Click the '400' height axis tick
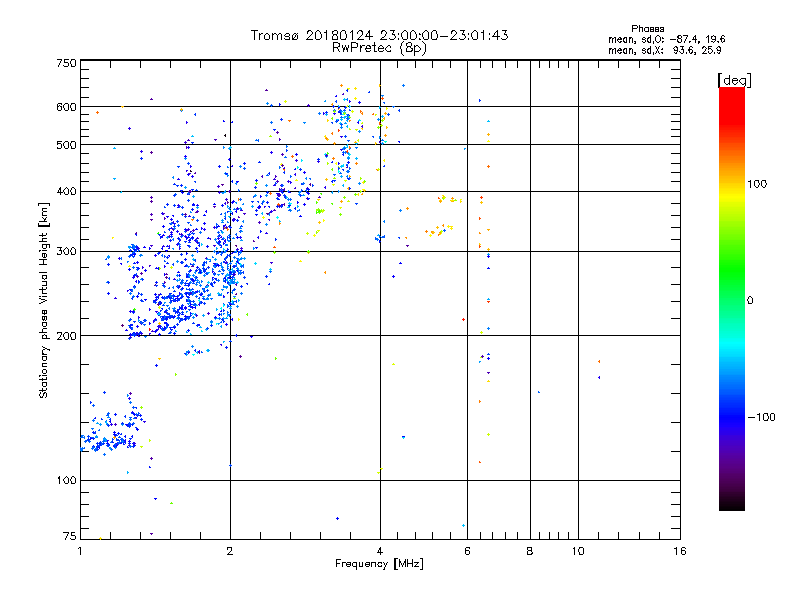800x600 pixels. [x=67, y=191]
